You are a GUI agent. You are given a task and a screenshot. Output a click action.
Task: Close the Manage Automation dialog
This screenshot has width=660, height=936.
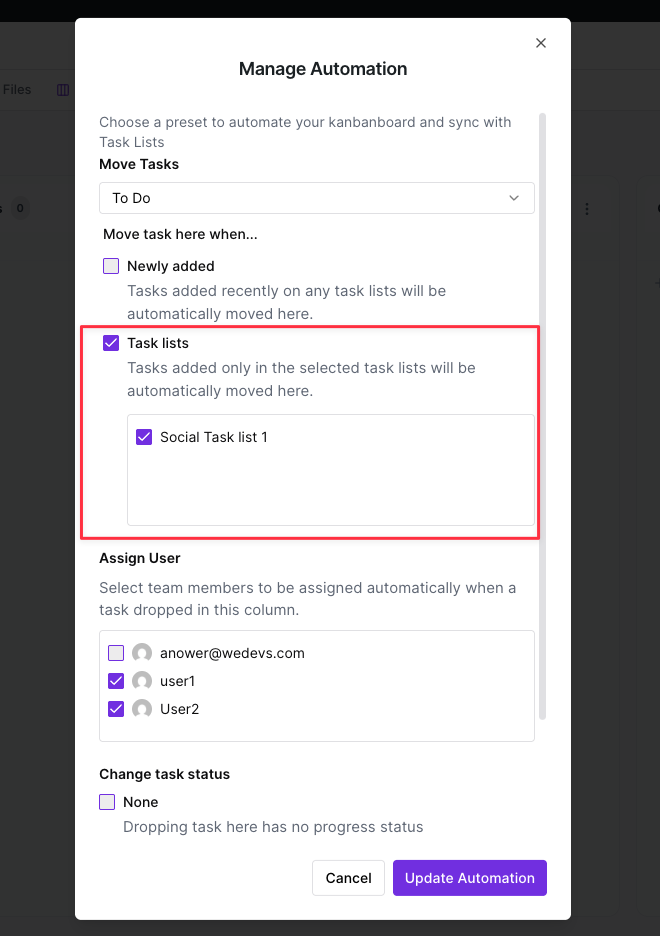coord(541,43)
